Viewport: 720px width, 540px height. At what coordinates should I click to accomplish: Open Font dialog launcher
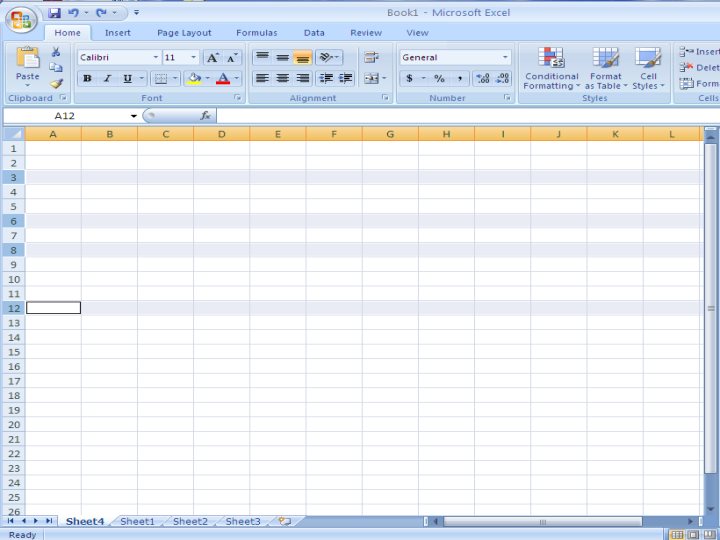pos(237,97)
